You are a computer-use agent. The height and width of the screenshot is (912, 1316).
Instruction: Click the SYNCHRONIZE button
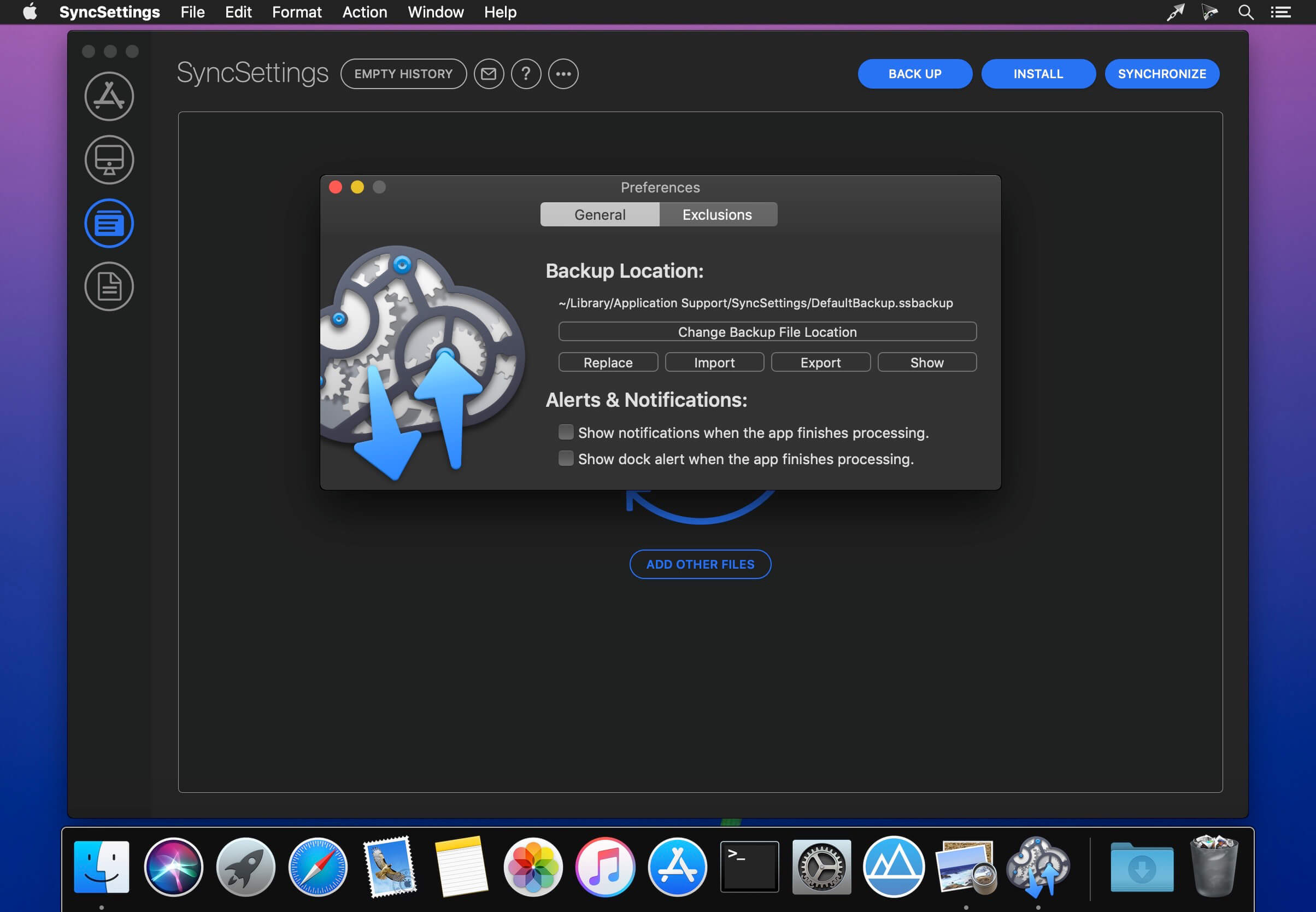1162,74
